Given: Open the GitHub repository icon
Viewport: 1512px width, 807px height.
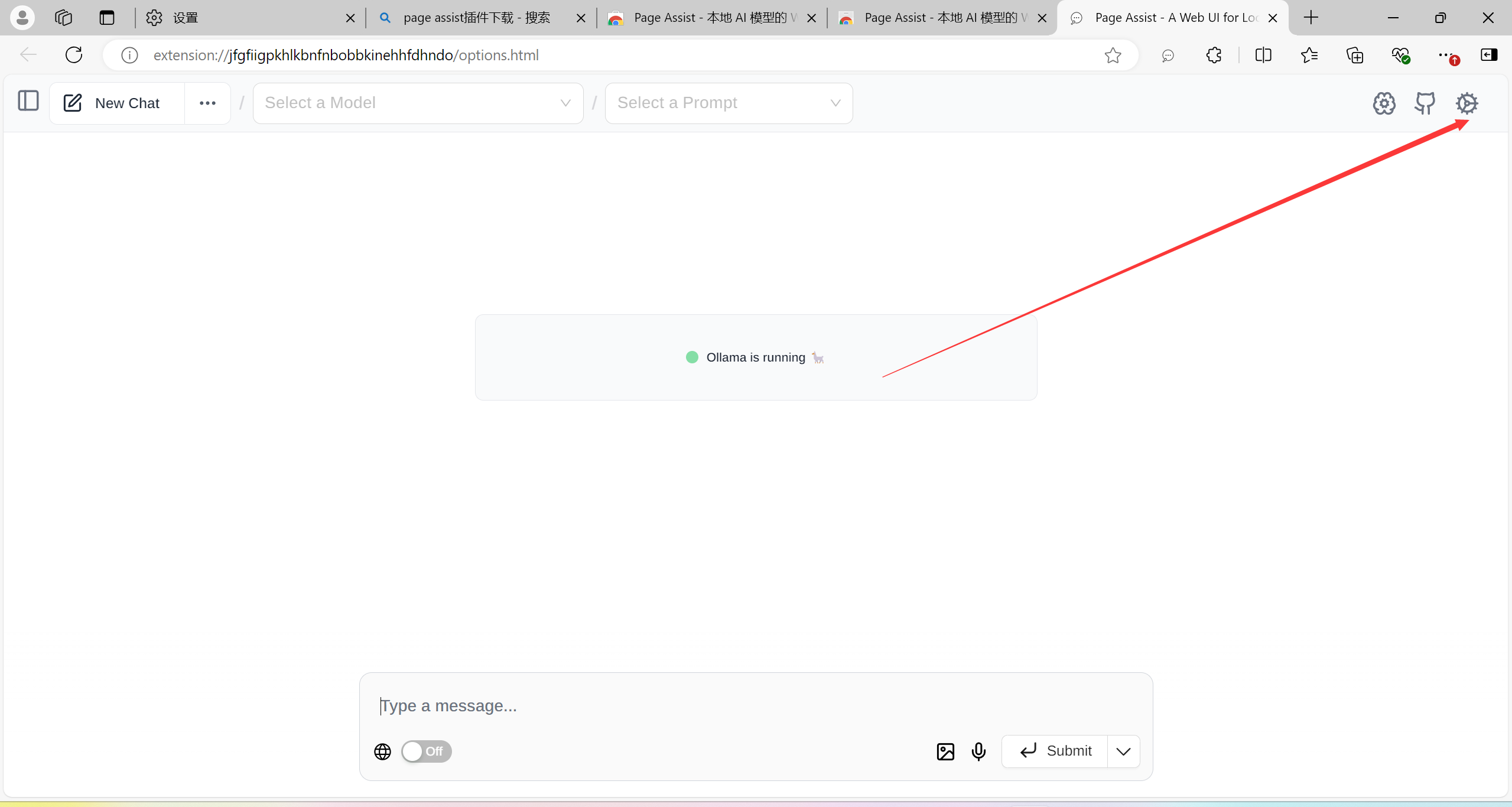Looking at the screenshot, I should coord(1425,103).
